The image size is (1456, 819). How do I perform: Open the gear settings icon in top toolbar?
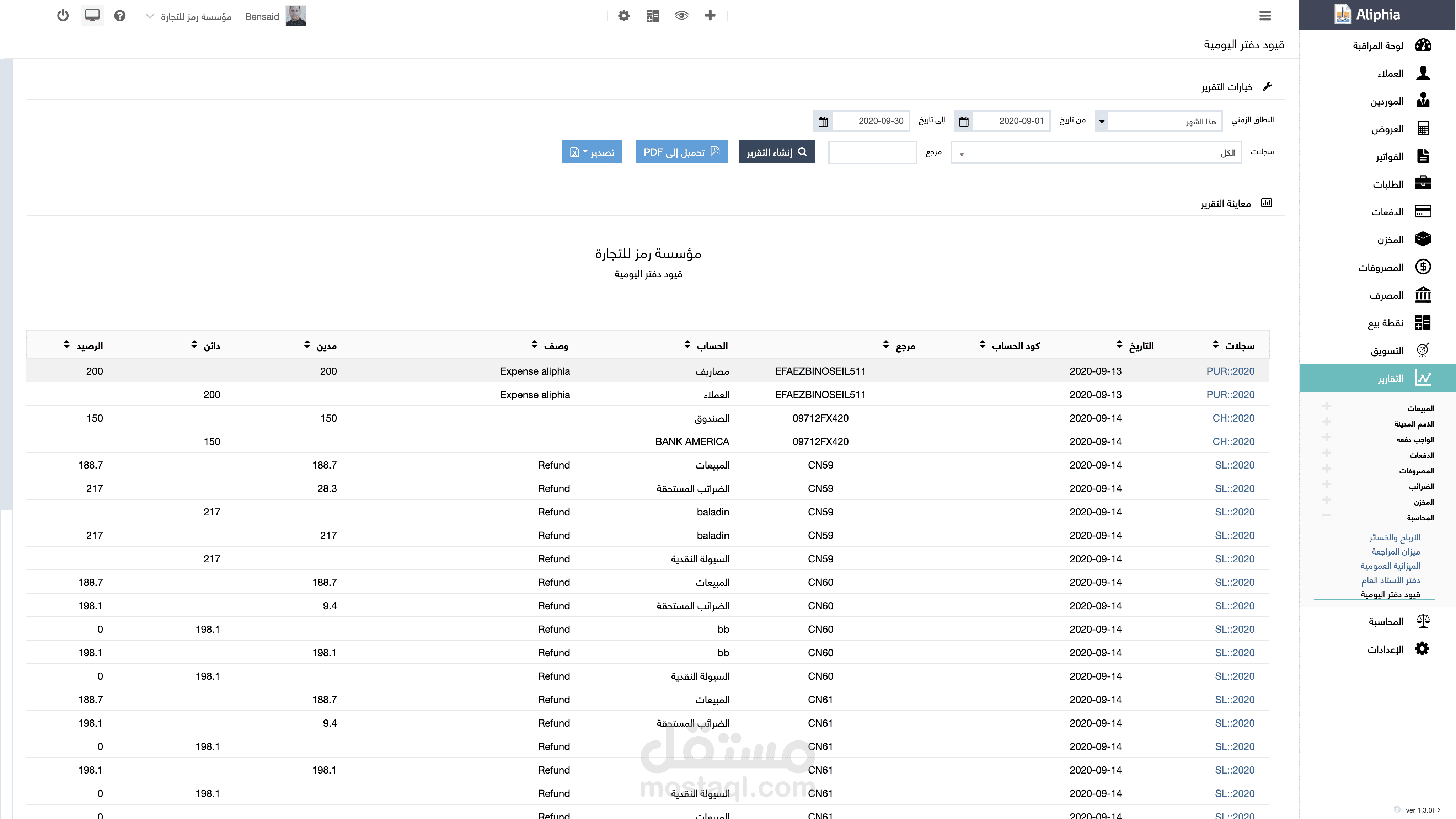(623, 16)
